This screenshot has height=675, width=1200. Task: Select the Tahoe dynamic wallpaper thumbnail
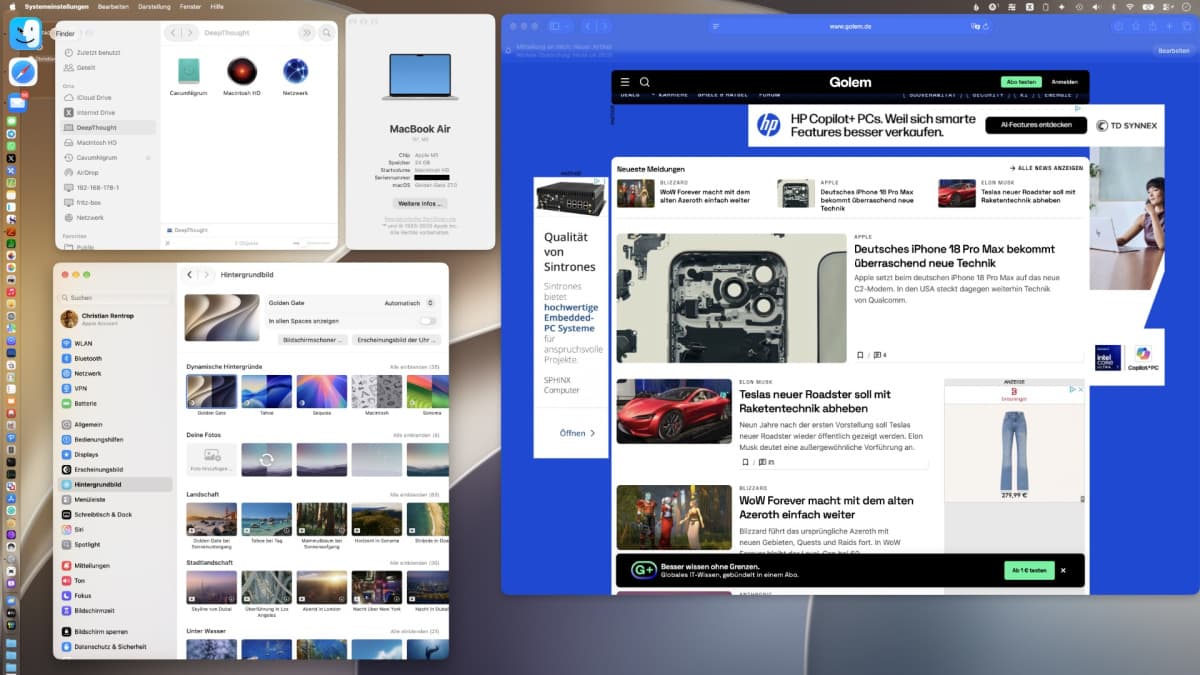point(267,391)
